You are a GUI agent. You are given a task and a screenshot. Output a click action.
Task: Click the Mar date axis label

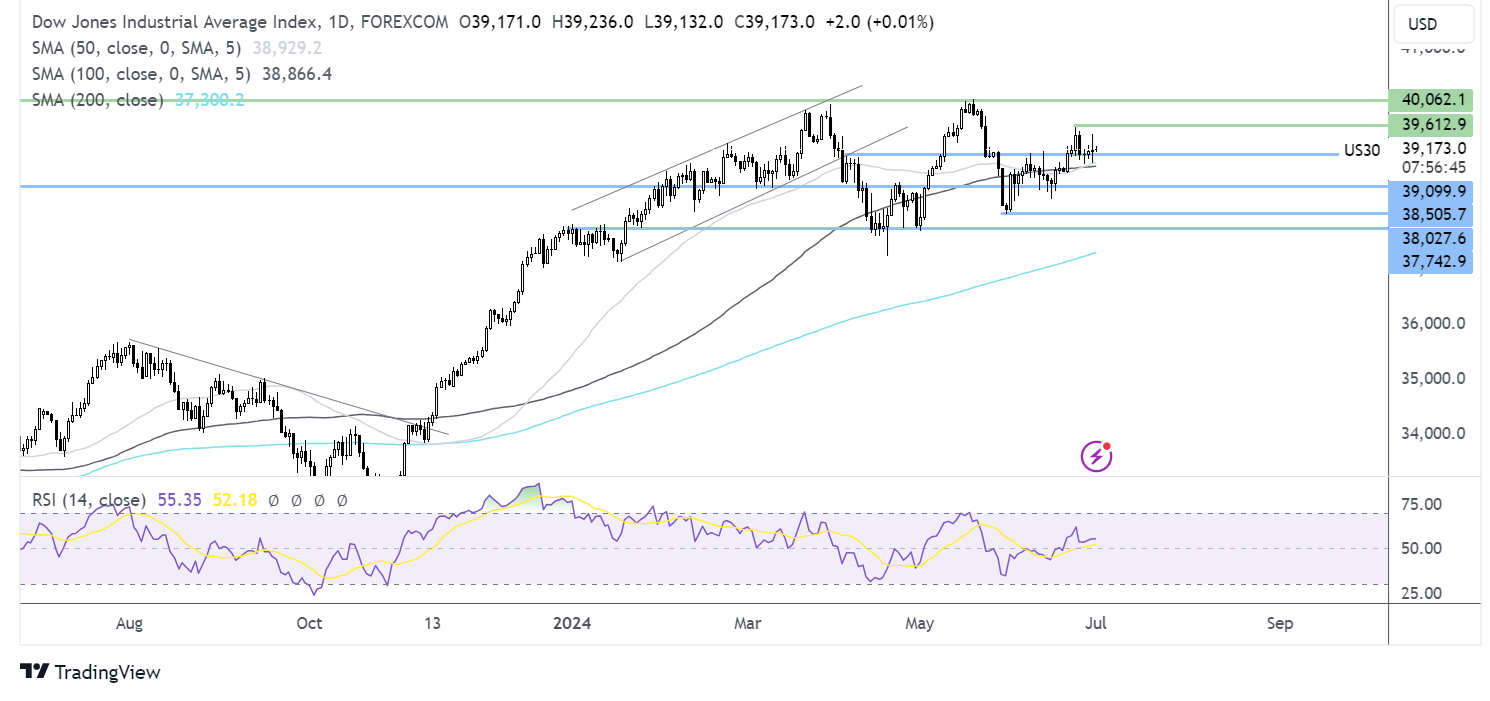(x=747, y=623)
